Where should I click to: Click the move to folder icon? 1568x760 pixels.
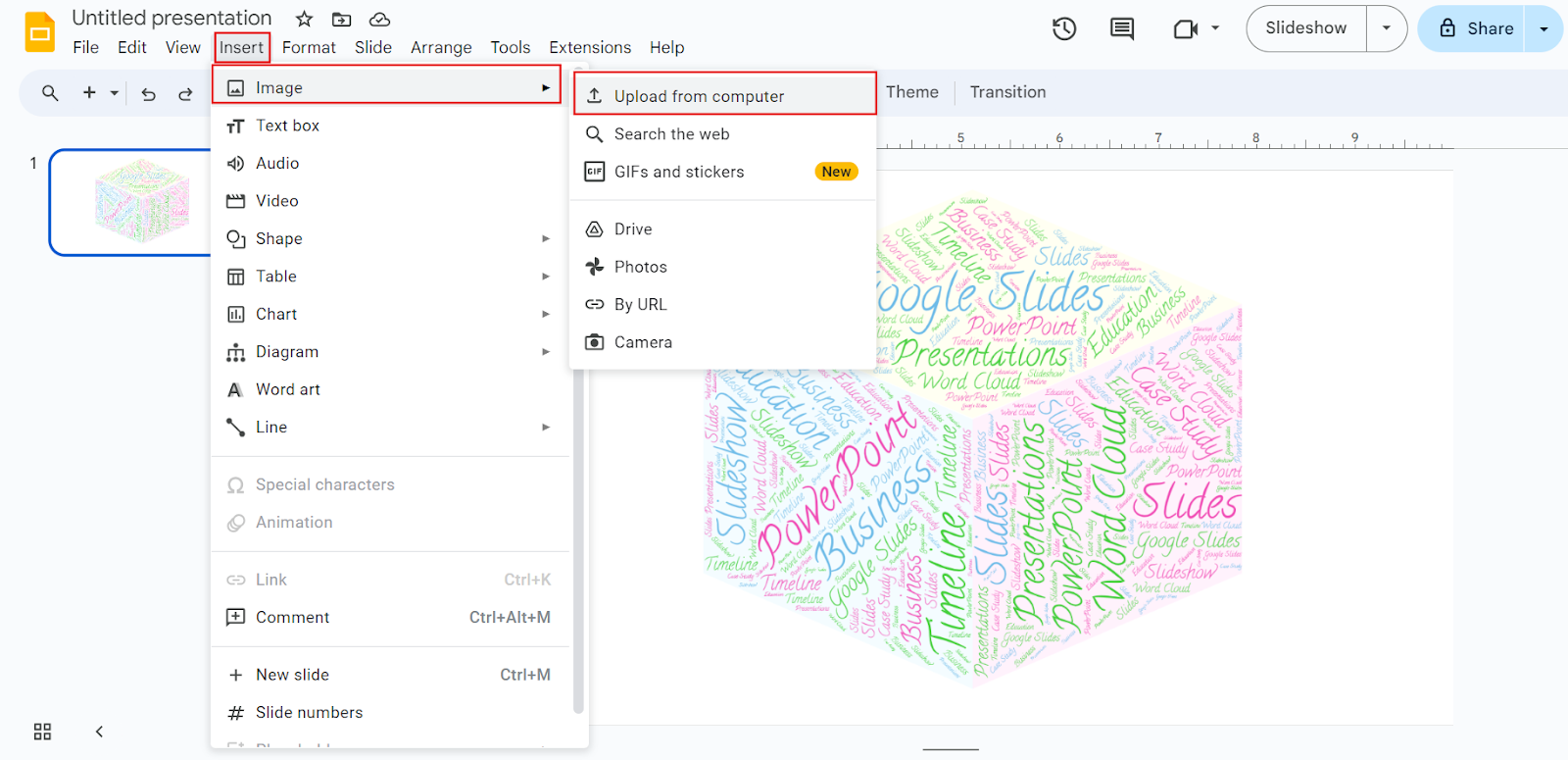pyautogui.click(x=342, y=19)
